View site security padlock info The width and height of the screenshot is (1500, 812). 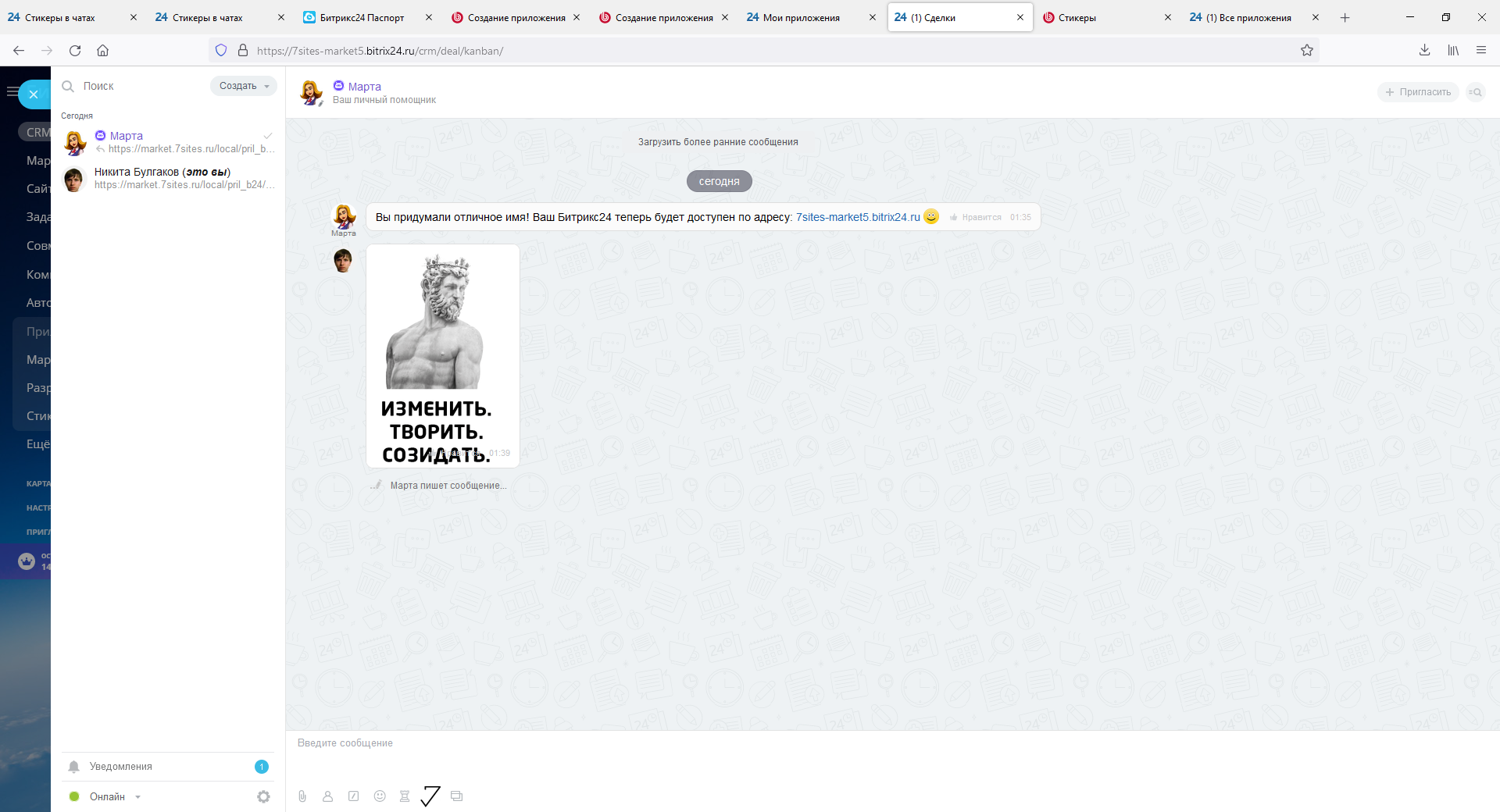(243, 51)
